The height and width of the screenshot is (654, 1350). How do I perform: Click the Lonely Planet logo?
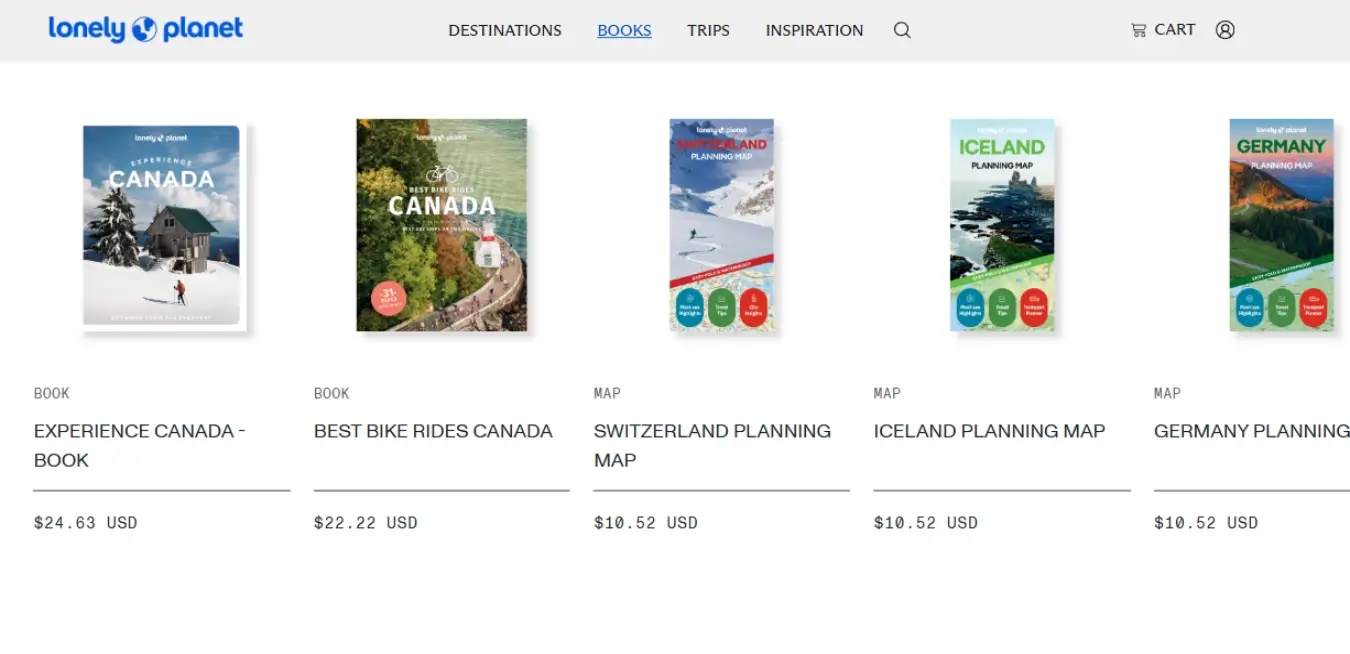(x=146, y=29)
